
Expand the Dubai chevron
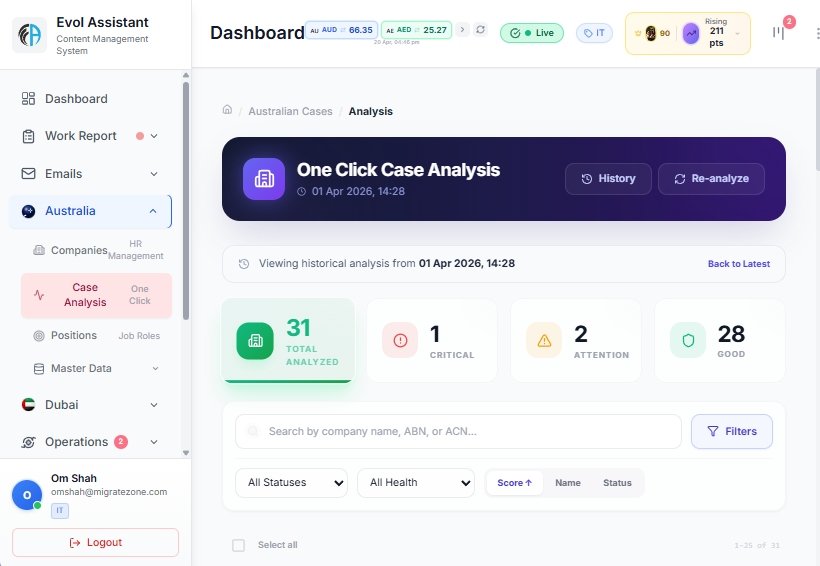click(154, 405)
